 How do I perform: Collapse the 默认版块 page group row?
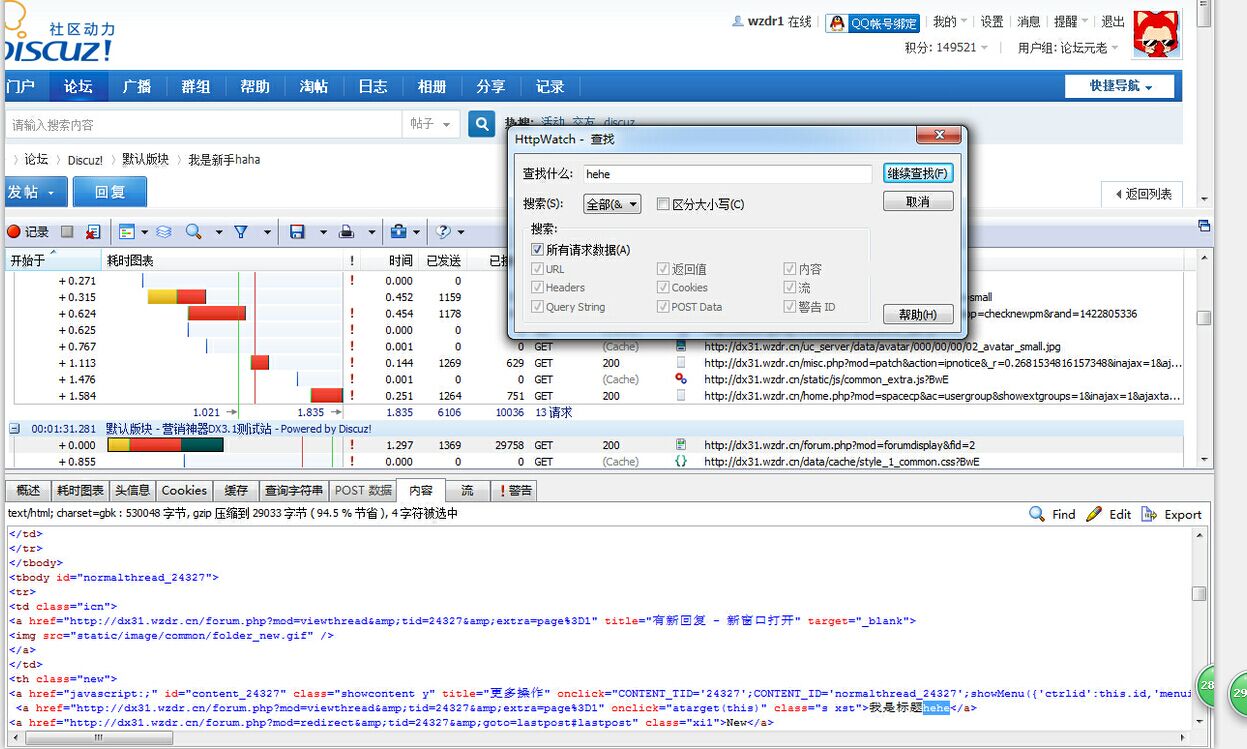click(15, 429)
